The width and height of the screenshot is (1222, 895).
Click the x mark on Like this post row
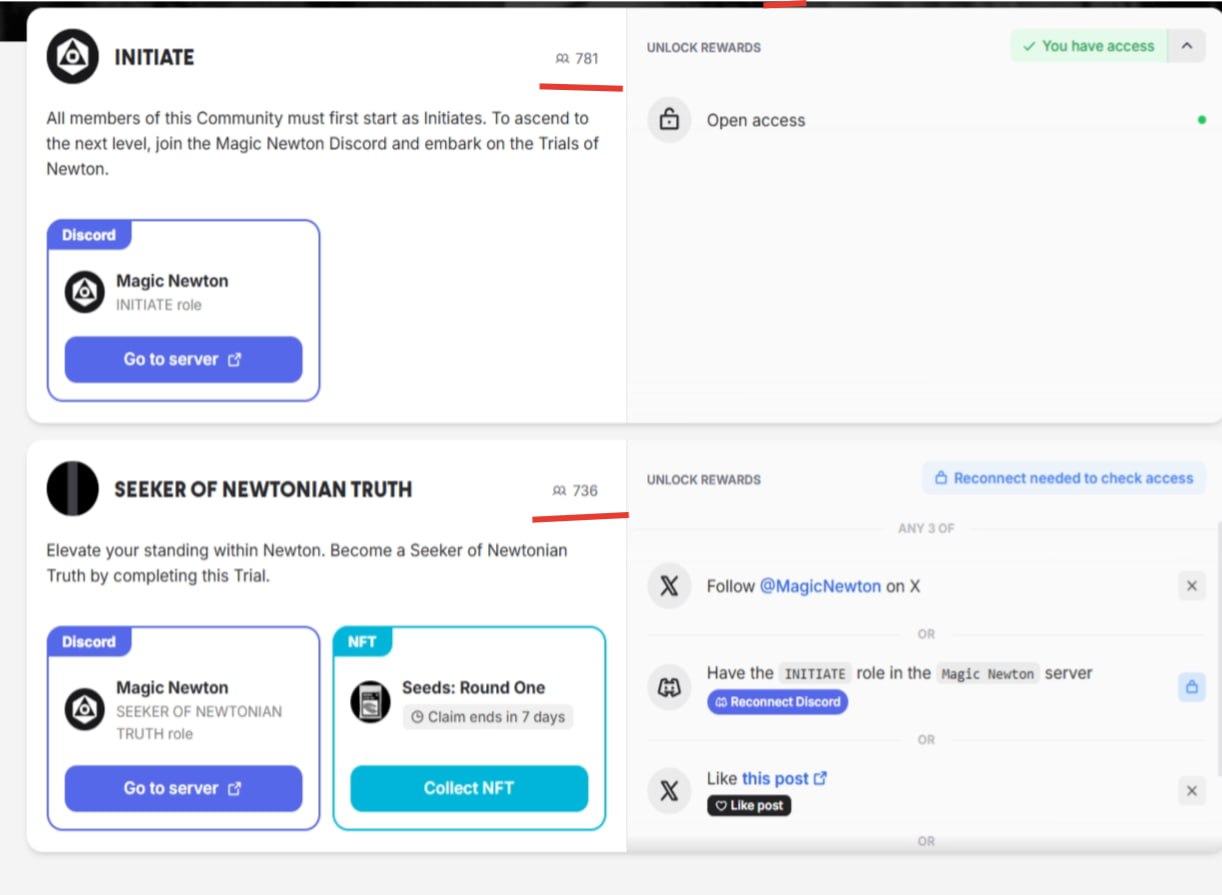tap(1191, 791)
